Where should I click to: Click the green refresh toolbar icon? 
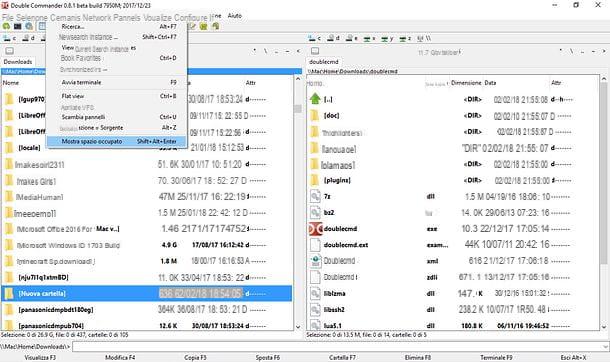(x=6, y=26)
